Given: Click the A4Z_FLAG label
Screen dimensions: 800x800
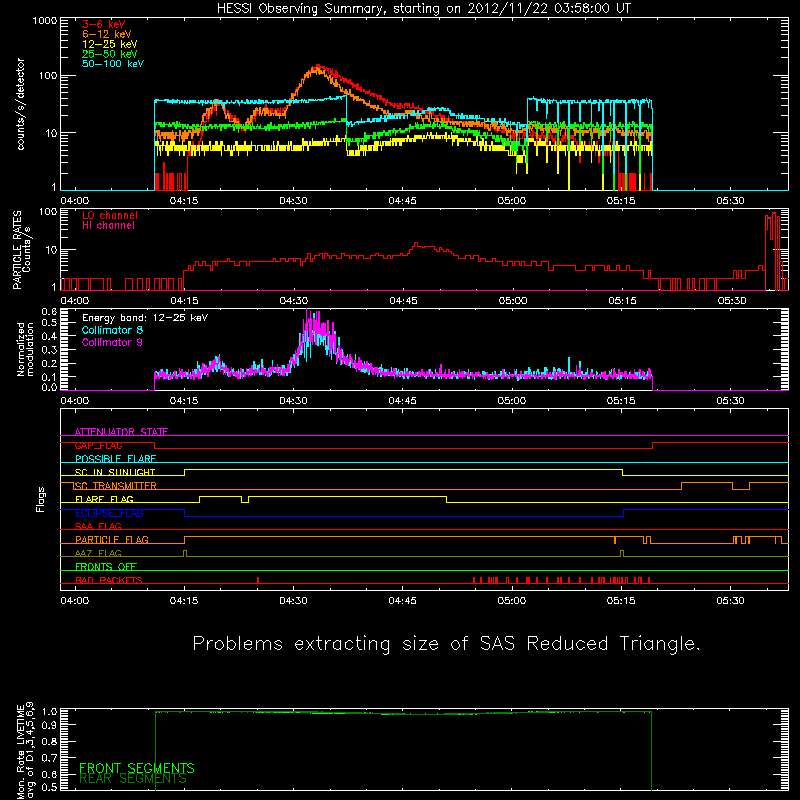Looking at the screenshot, I should pyautogui.click(x=98, y=553).
